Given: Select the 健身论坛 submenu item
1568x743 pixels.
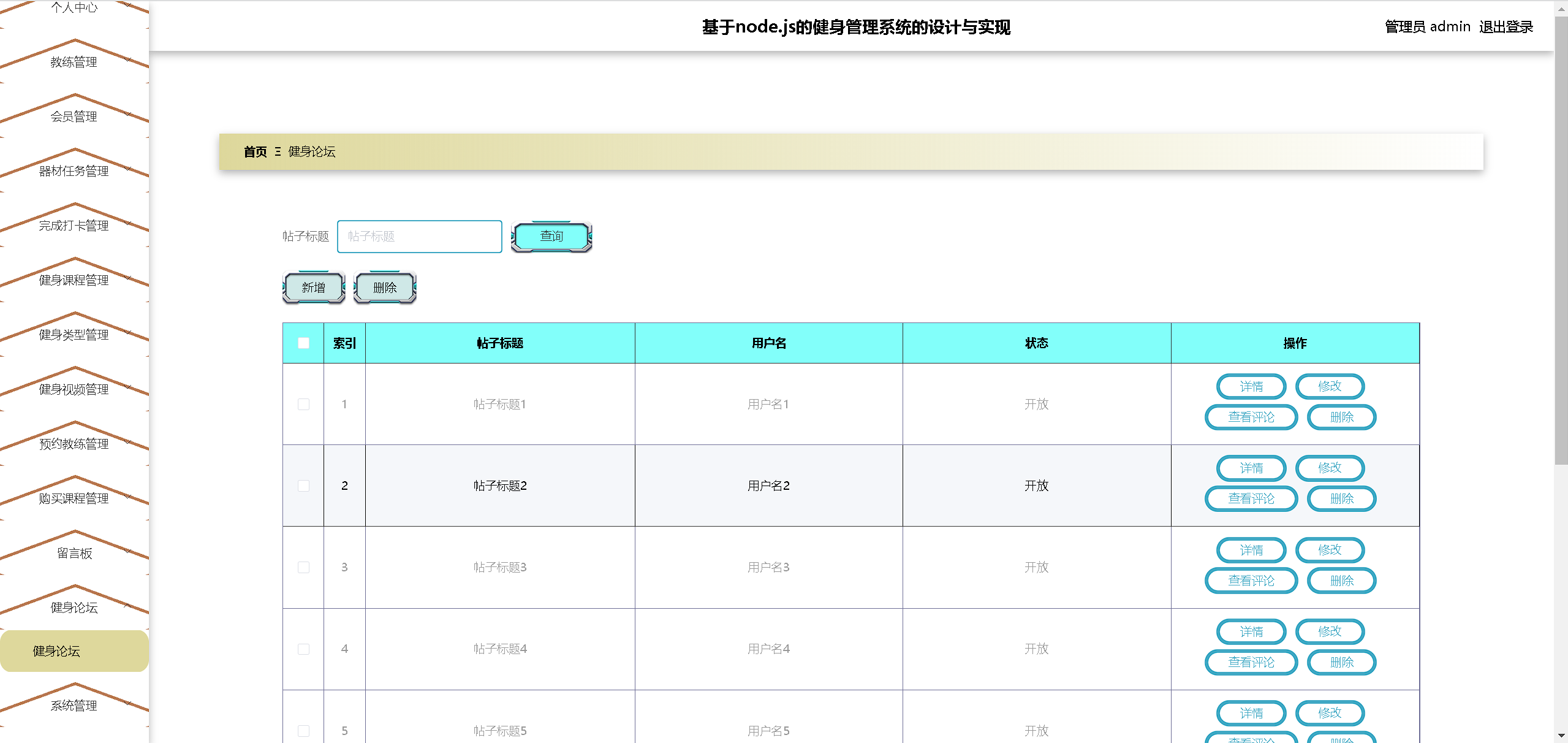Looking at the screenshot, I should [56, 651].
